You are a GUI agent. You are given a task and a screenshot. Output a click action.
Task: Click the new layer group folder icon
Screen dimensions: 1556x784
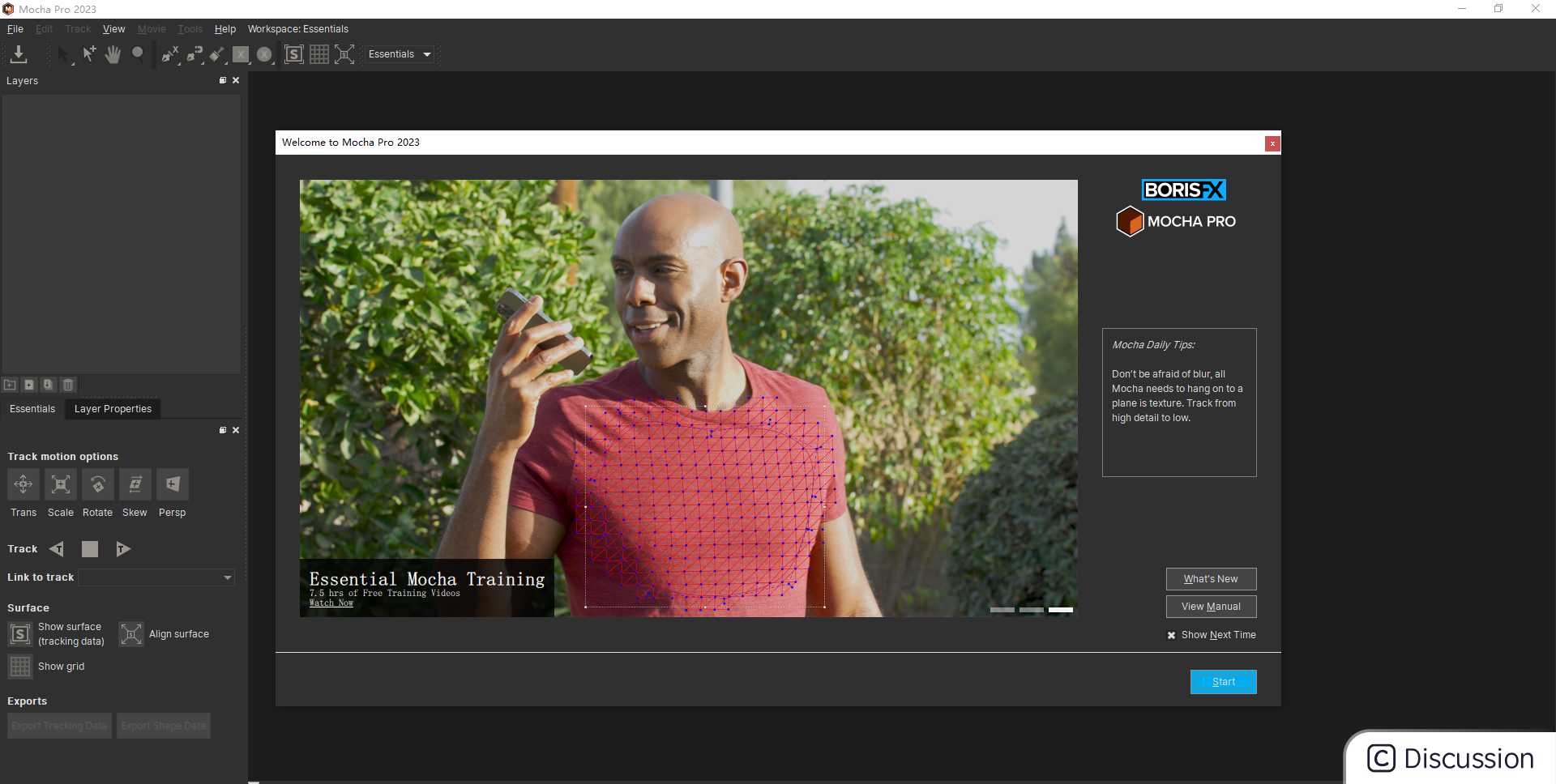(x=11, y=385)
